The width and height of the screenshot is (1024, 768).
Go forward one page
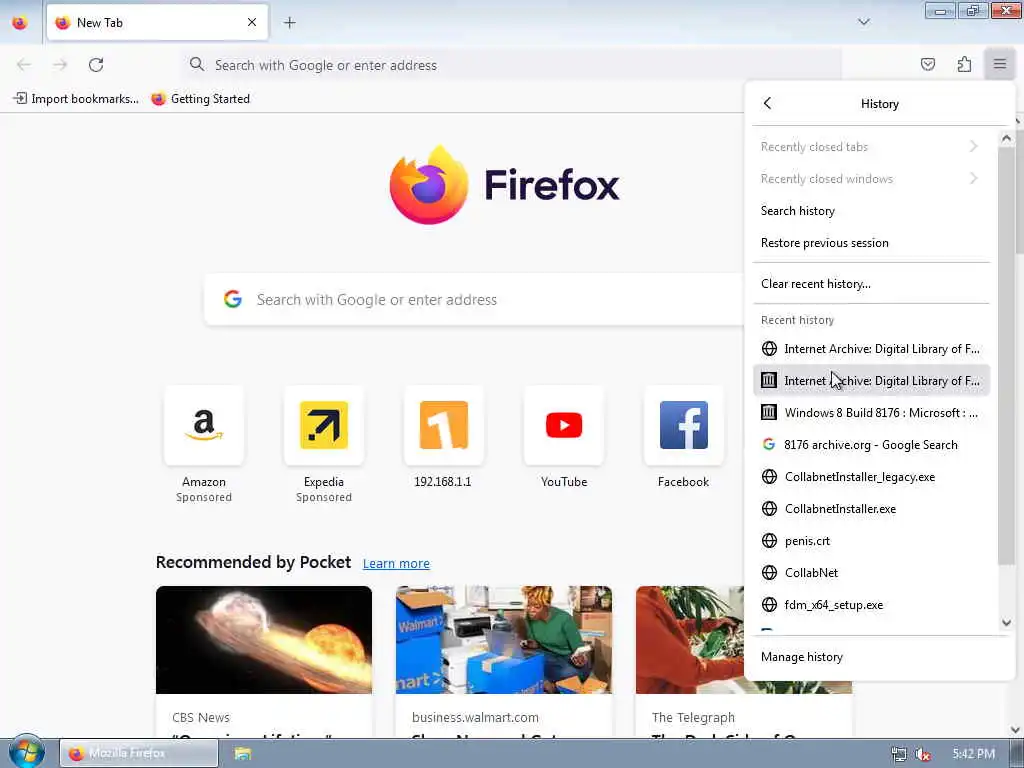tap(60, 65)
